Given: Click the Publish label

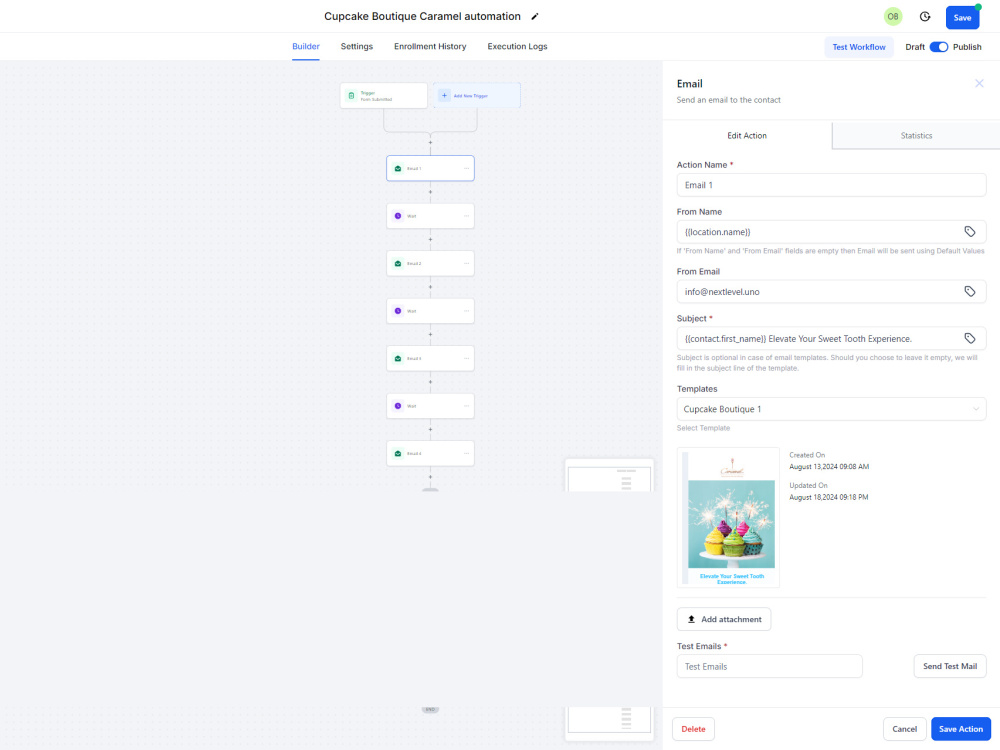Looking at the screenshot, I should [967, 47].
